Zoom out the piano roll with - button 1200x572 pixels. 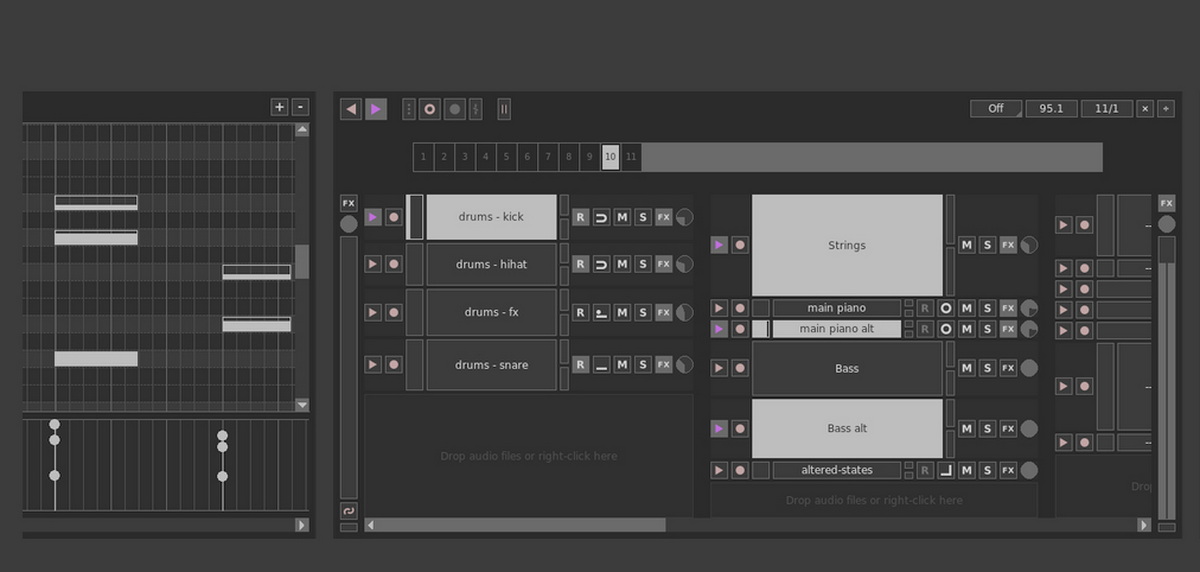(301, 107)
